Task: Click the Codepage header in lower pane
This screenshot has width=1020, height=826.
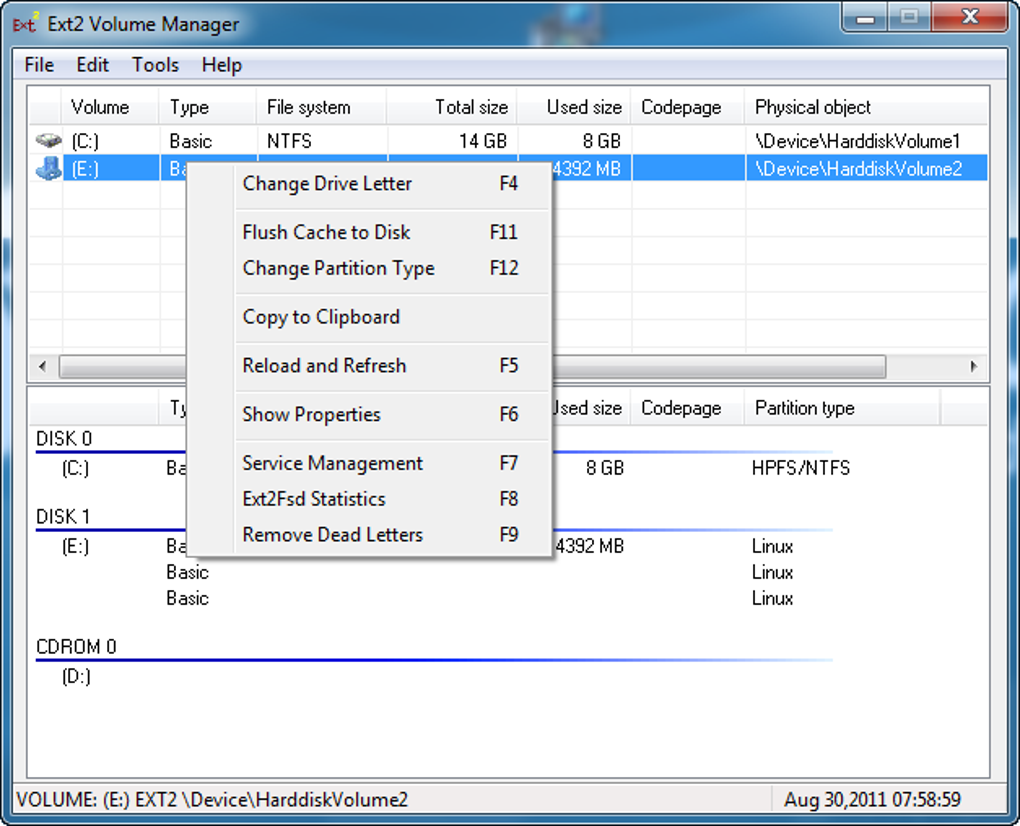Action: (x=688, y=408)
